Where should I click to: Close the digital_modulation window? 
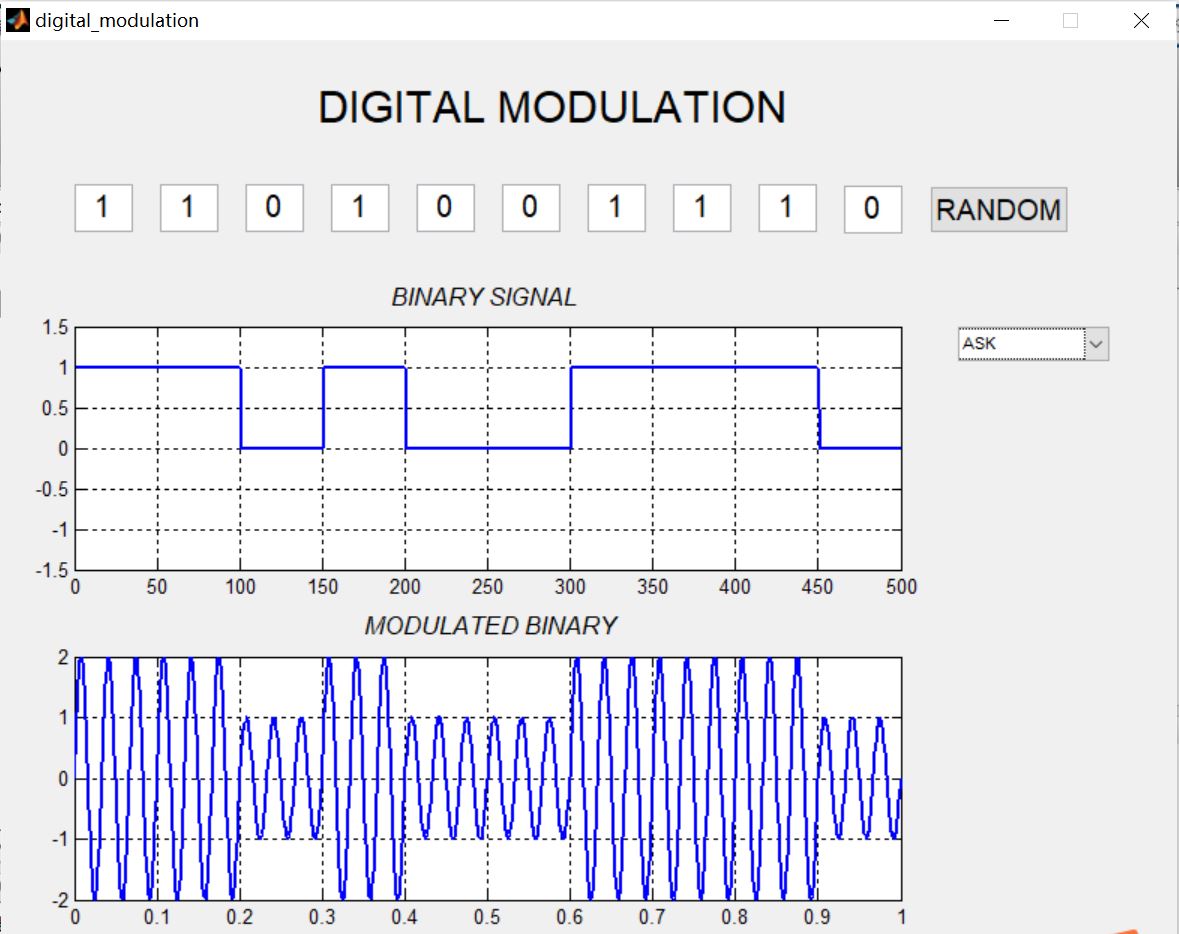1141,20
